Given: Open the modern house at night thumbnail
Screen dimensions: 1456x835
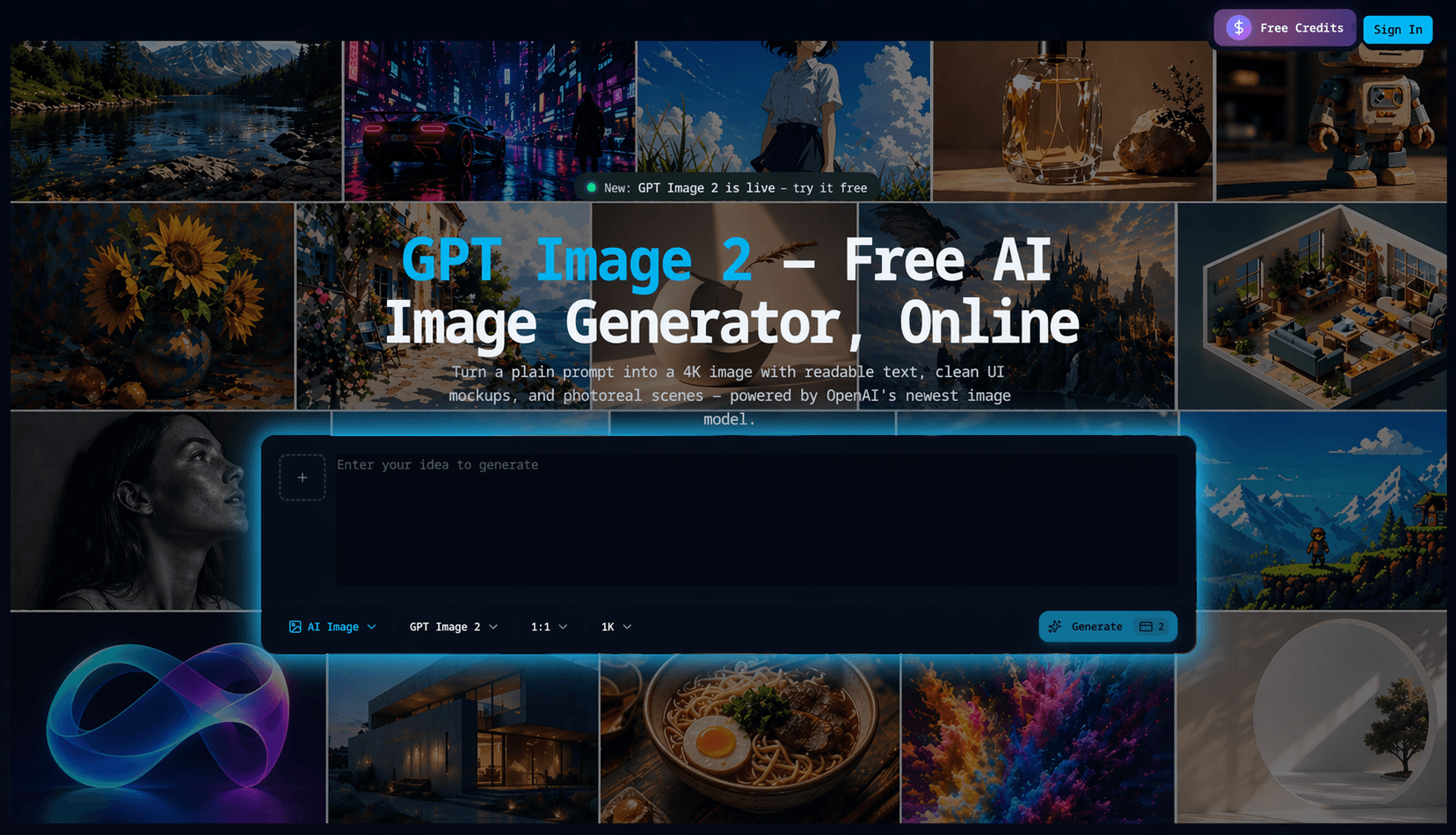Looking at the screenshot, I should click(463, 738).
